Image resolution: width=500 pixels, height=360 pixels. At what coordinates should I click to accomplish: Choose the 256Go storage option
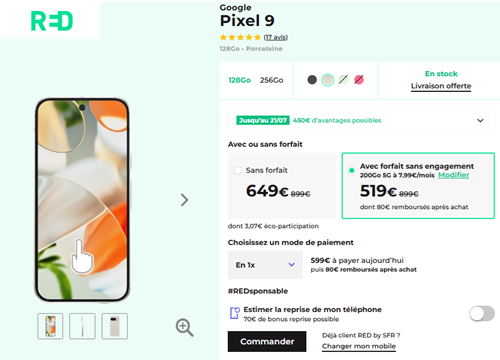[x=272, y=80]
